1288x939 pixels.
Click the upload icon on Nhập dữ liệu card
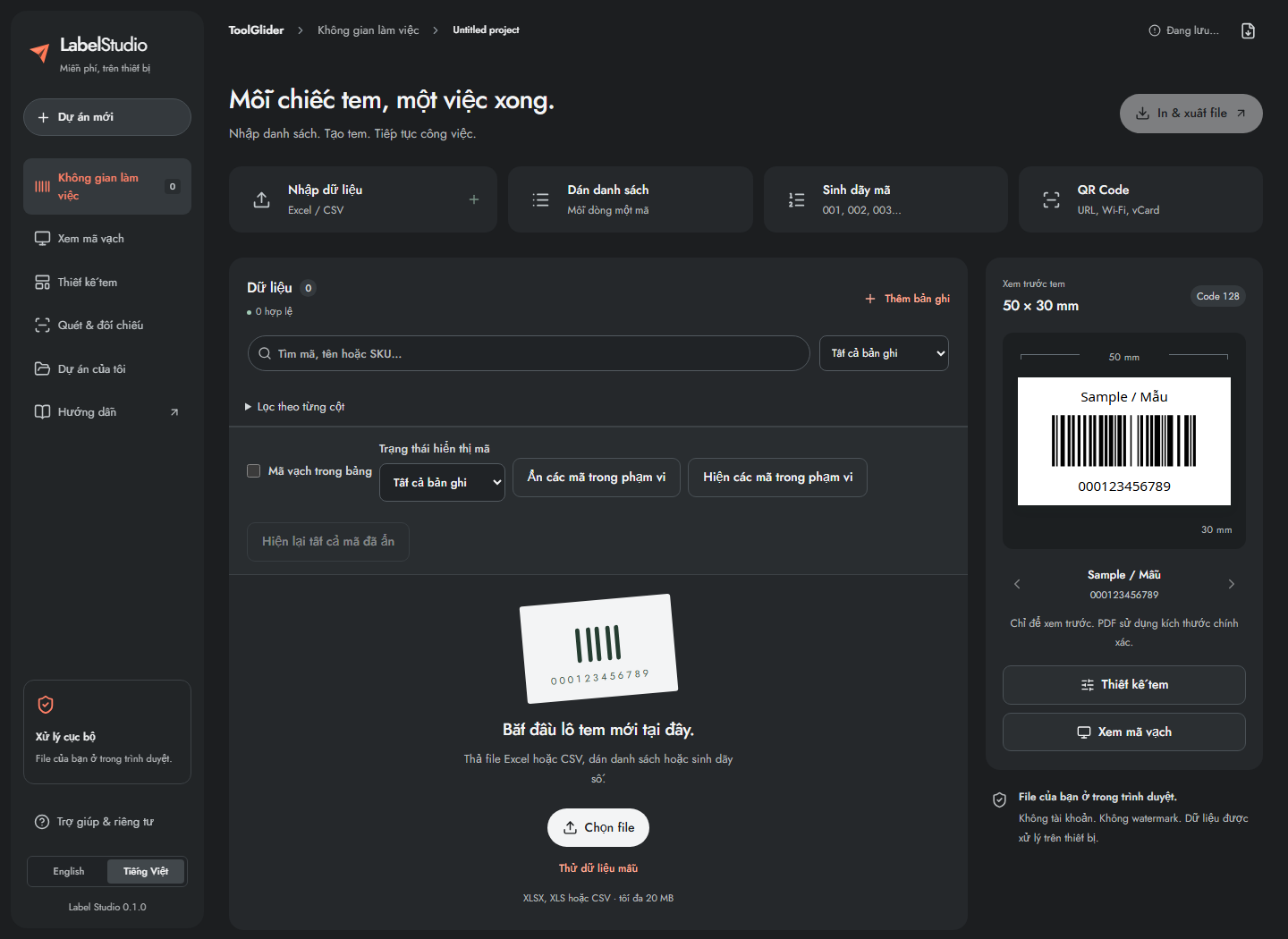coord(261,199)
